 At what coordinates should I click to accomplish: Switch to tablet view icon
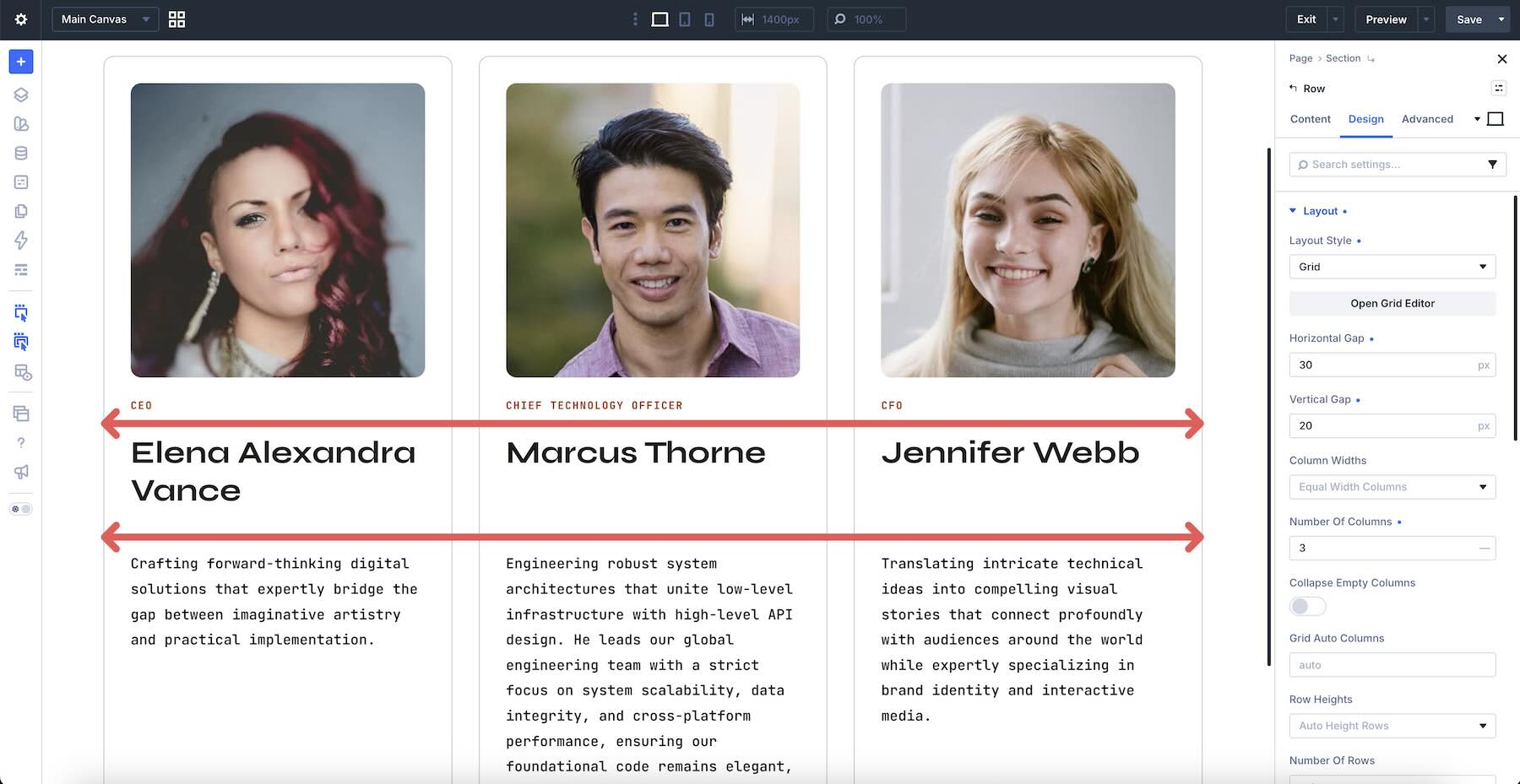point(685,19)
